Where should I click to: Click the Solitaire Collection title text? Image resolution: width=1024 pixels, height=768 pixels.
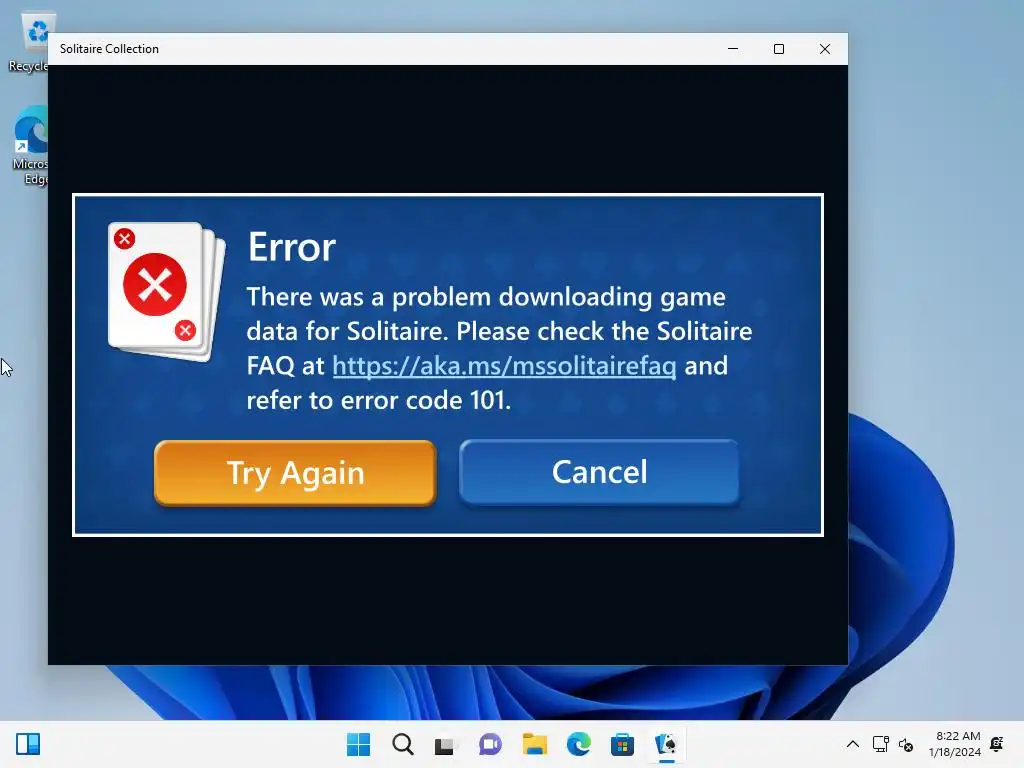[x=109, y=49]
